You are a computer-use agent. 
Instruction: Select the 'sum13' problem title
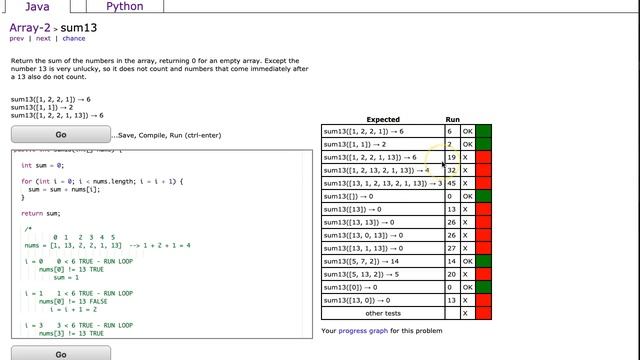pyautogui.click(x=79, y=28)
